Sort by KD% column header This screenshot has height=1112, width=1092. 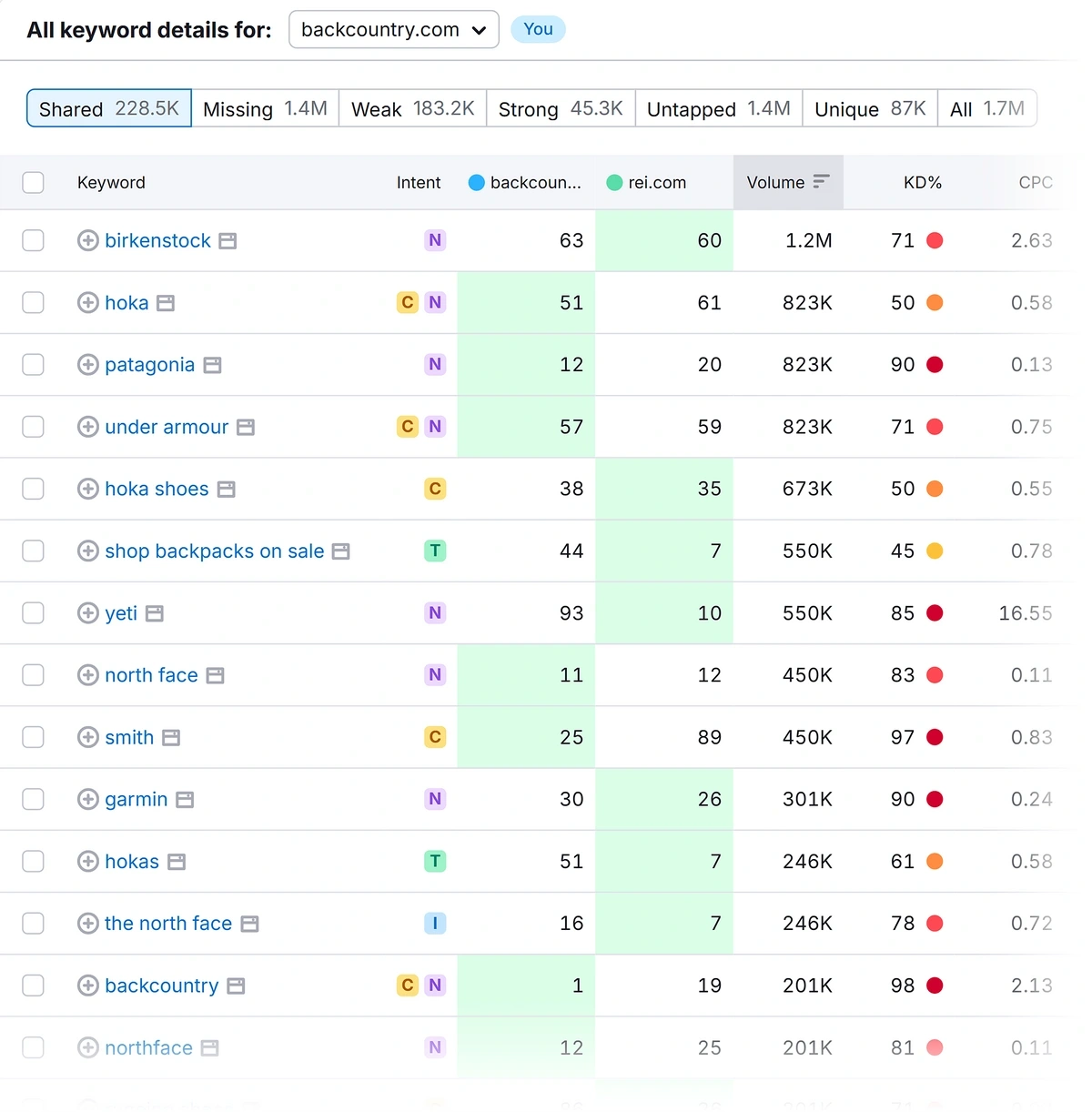point(923,182)
